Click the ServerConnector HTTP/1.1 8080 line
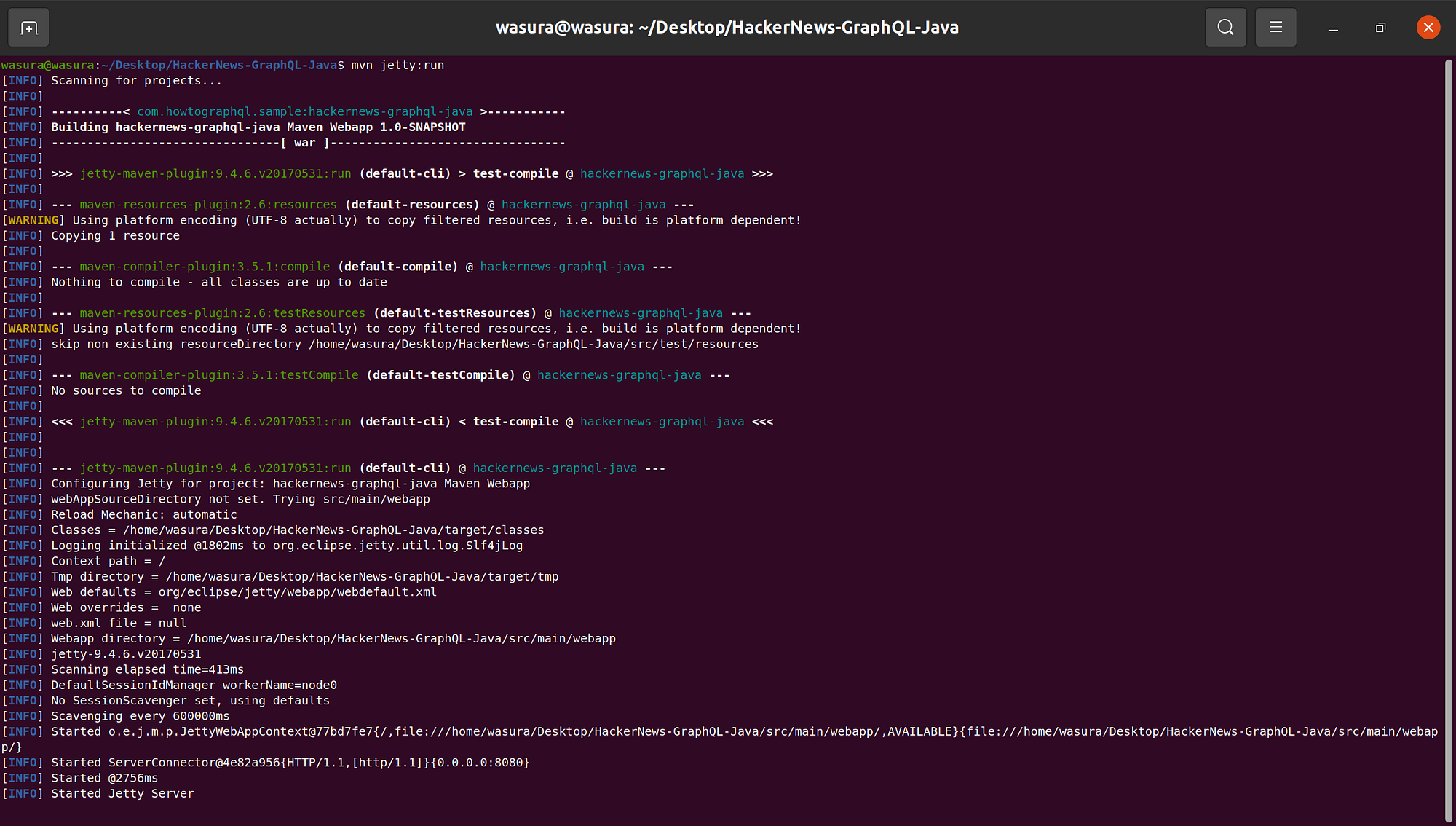Screen dimensions: 1456x826 [291, 762]
